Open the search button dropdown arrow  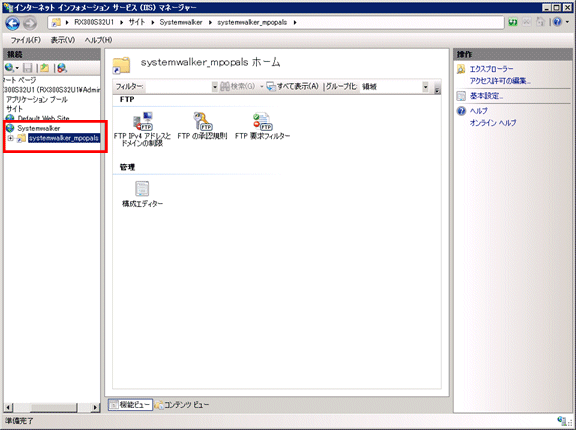point(262,87)
